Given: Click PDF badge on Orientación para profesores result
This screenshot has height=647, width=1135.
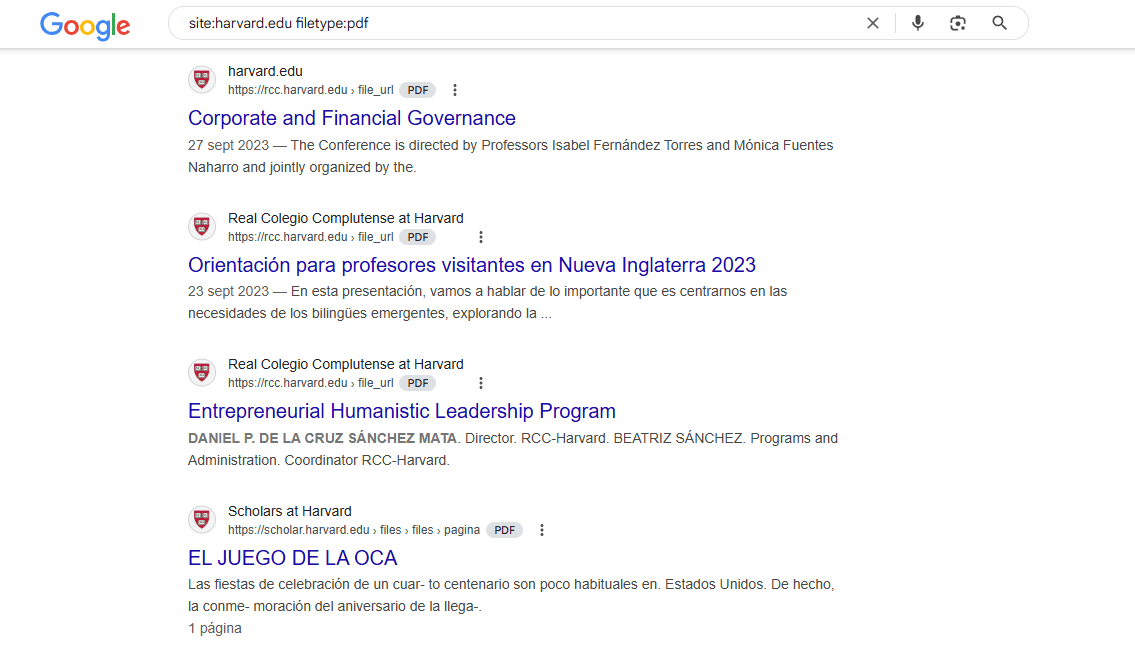Looking at the screenshot, I should [418, 237].
